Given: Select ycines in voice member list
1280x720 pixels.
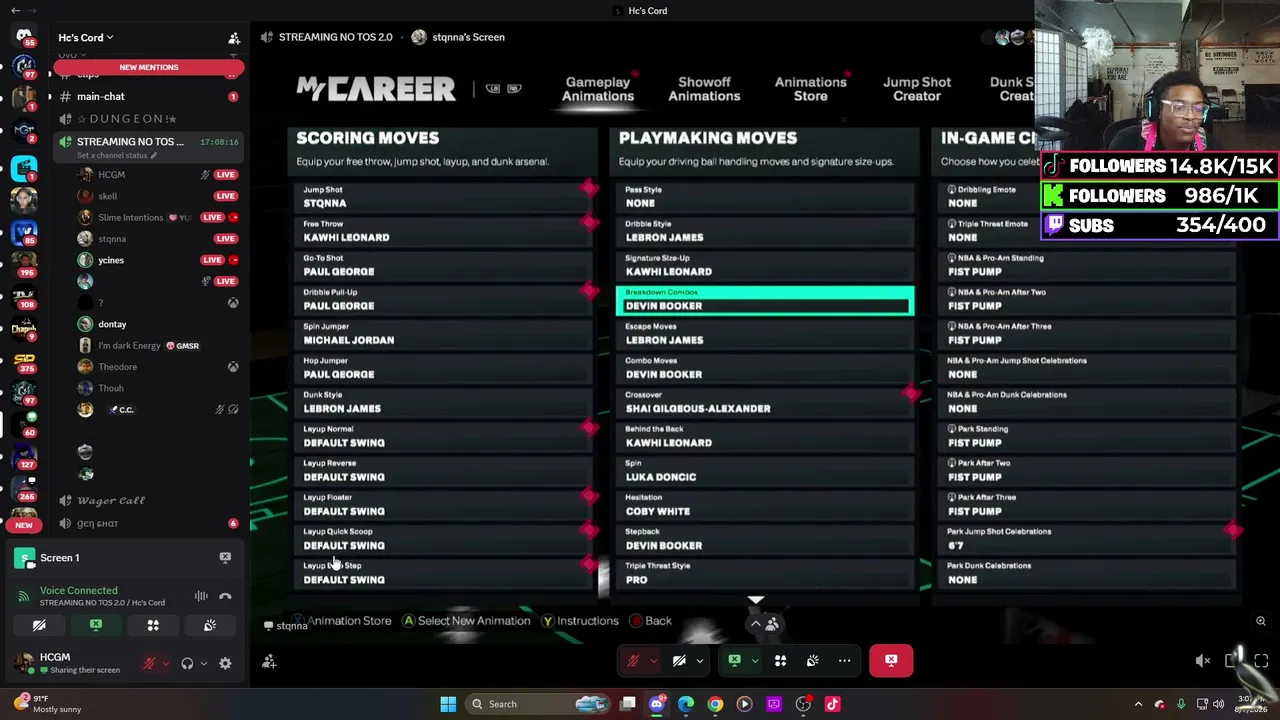Looking at the screenshot, I should [x=111, y=260].
